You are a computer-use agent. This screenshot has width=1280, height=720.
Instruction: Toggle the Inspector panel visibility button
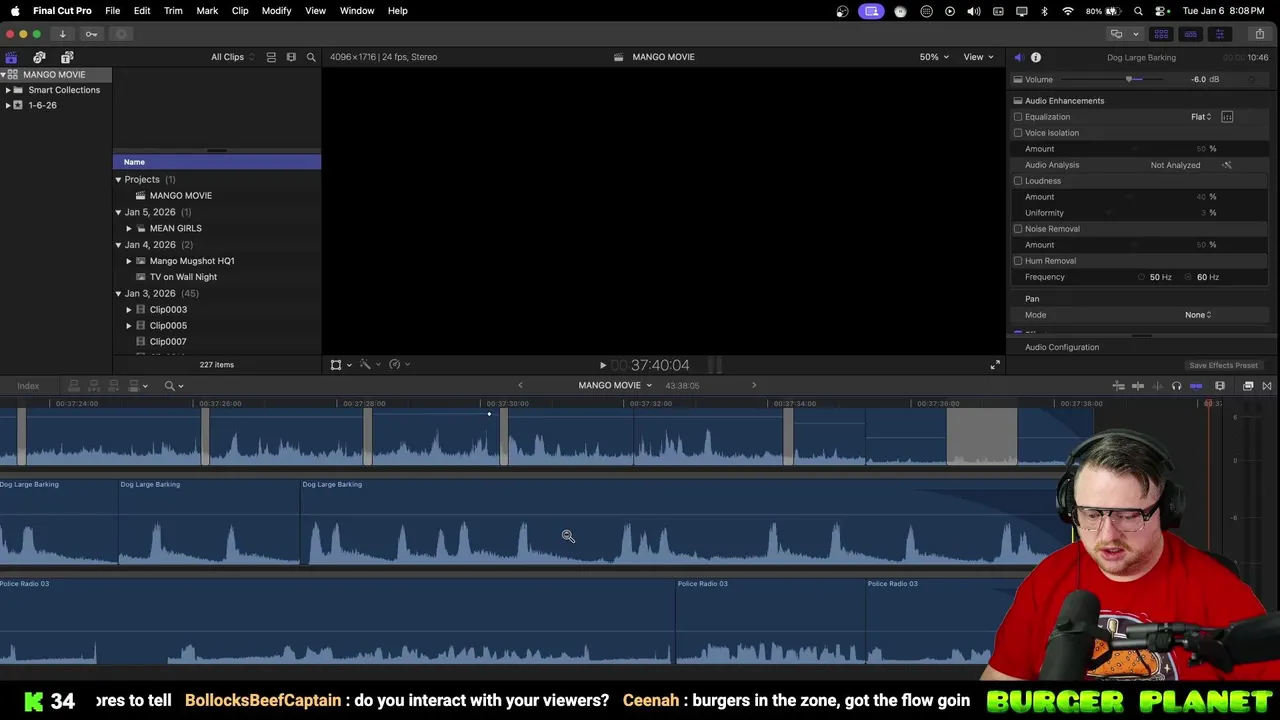pos(1219,34)
